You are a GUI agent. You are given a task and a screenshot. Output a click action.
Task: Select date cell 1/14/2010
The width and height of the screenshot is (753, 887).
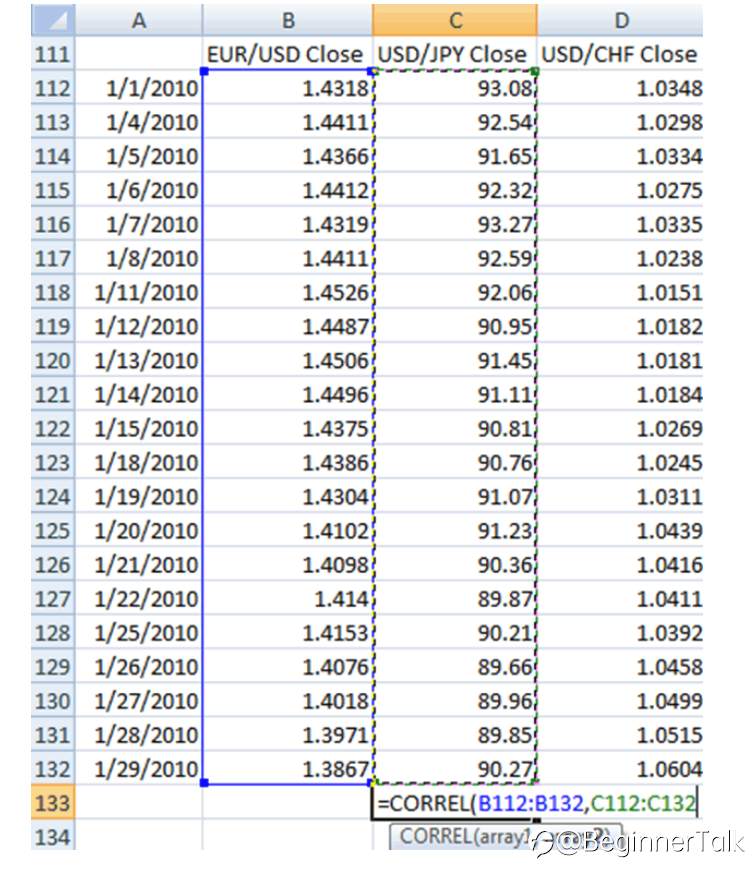[x=139, y=394]
